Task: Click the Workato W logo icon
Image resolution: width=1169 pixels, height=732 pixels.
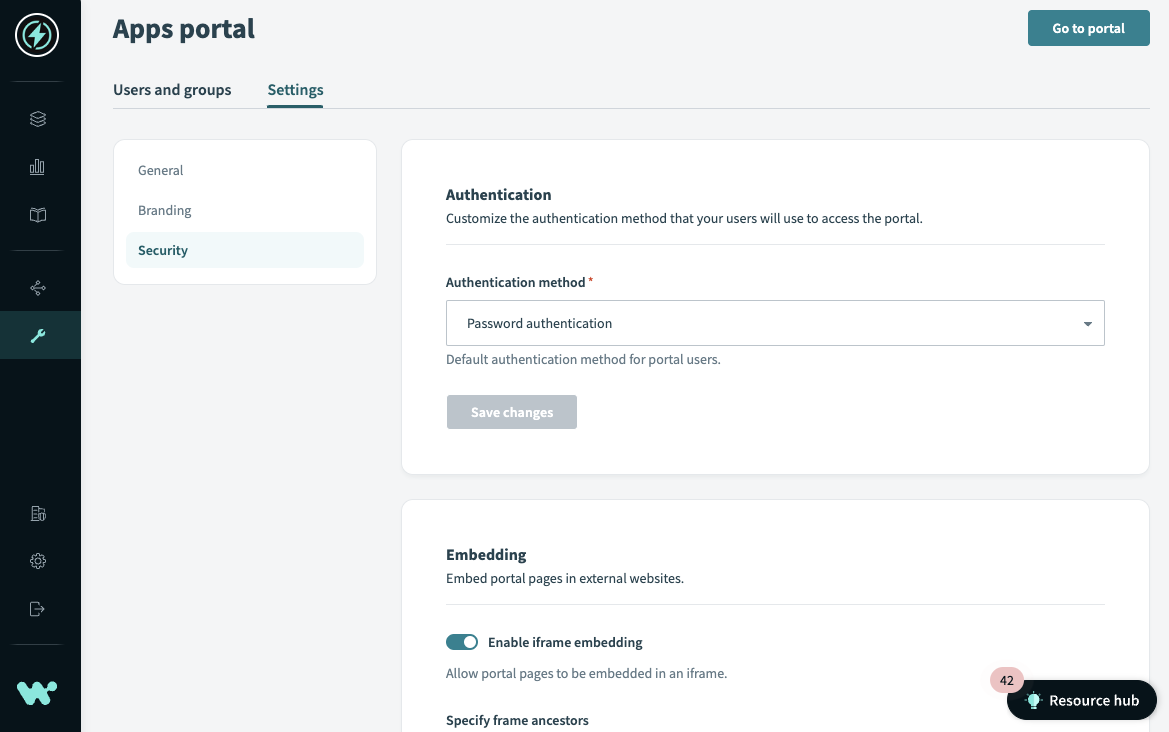Action: click(x=37, y=692)
